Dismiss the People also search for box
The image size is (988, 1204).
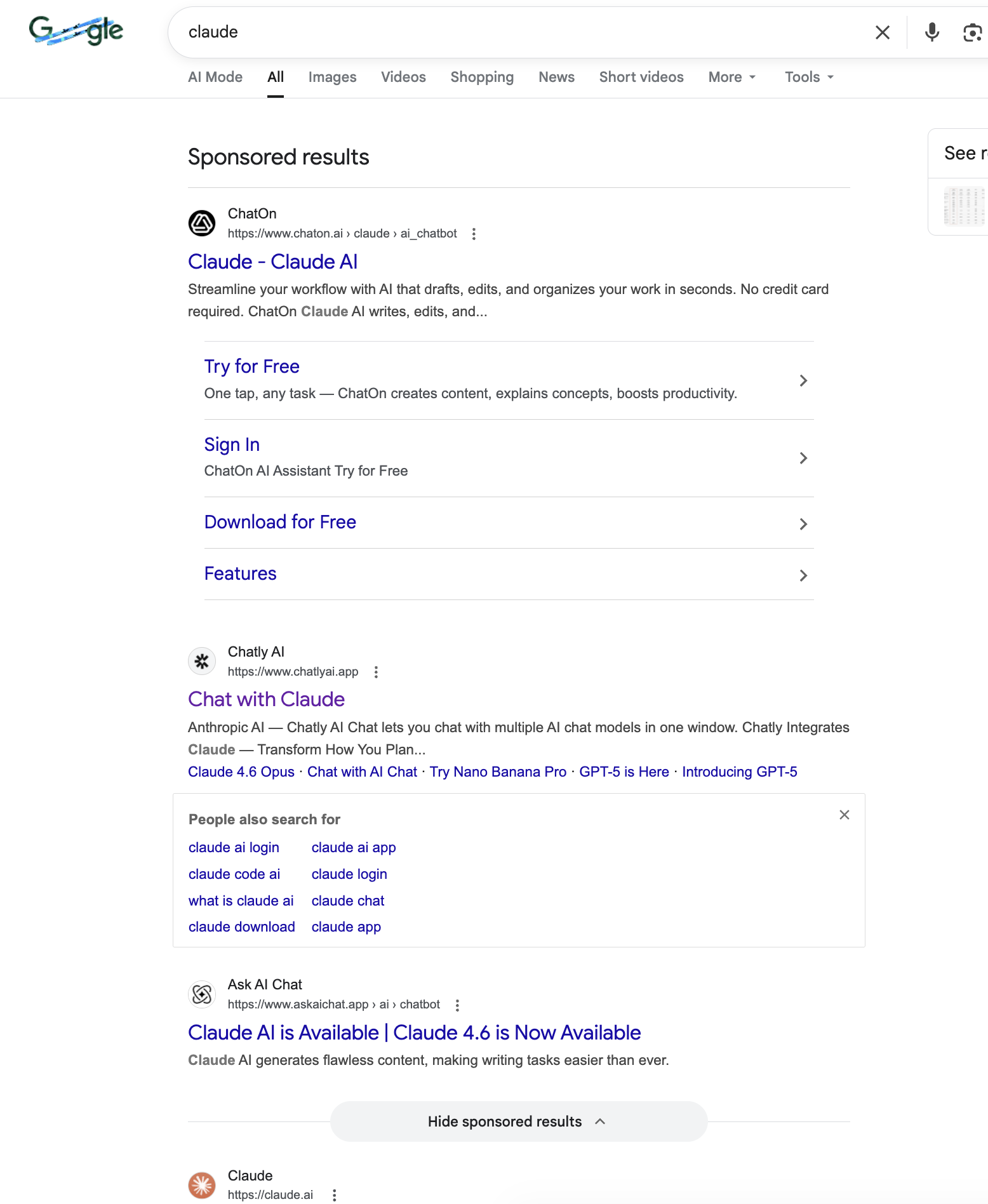844,815
